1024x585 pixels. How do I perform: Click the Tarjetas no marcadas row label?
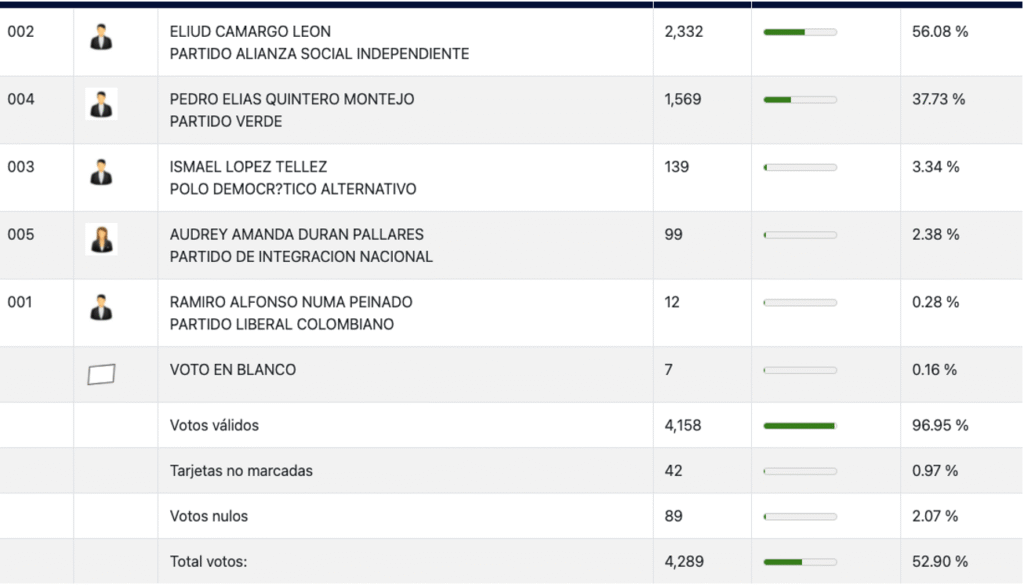[241, 471]
